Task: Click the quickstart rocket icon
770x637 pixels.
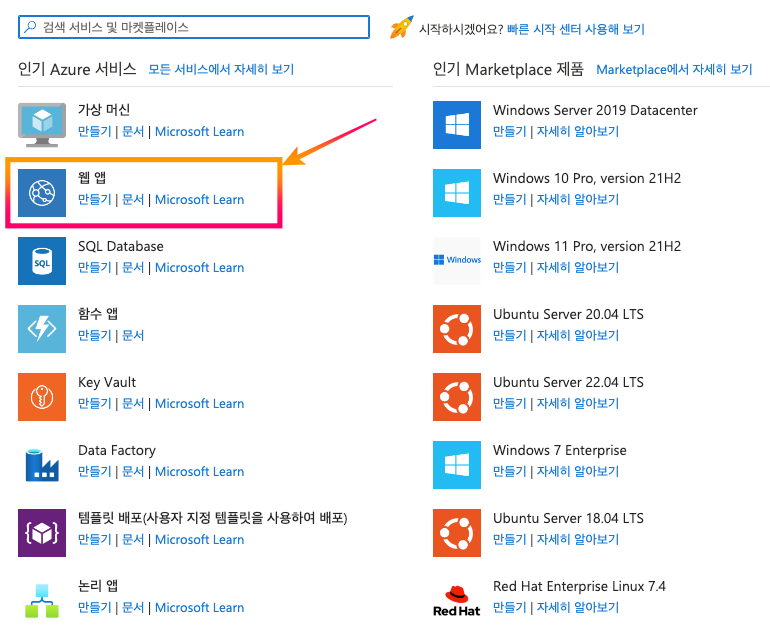Action: pos(402,27)
